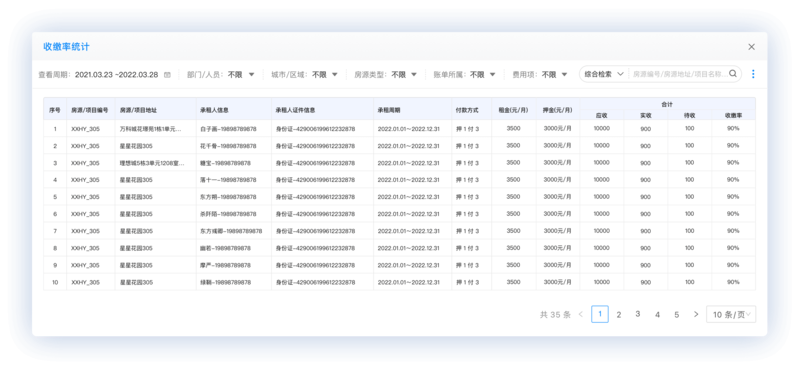The image size is (800, 379).
Task: Click the 待收 sub-column header
Action: coord(689,115)
